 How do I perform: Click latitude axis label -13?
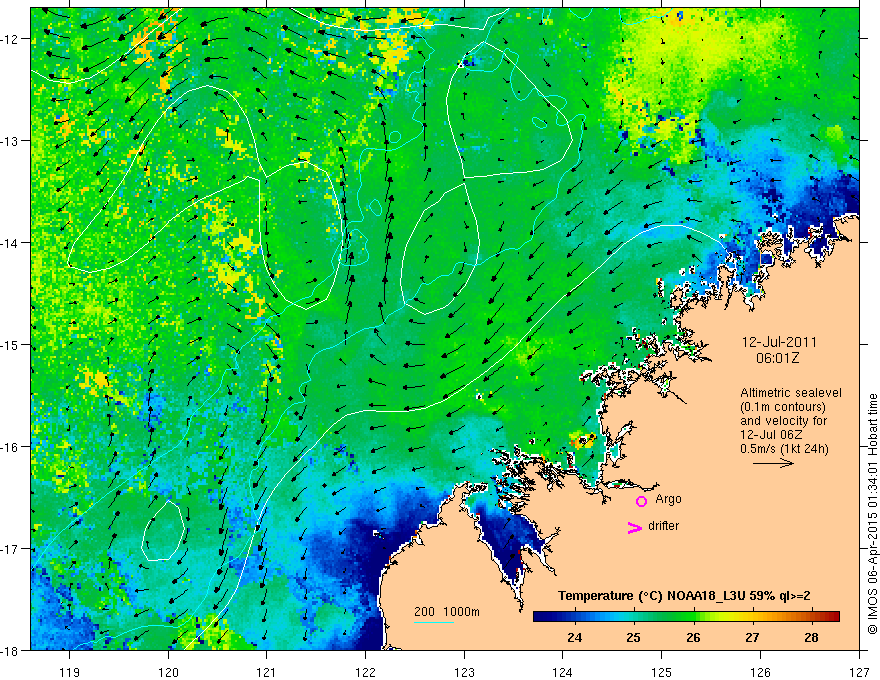point(10,141)
